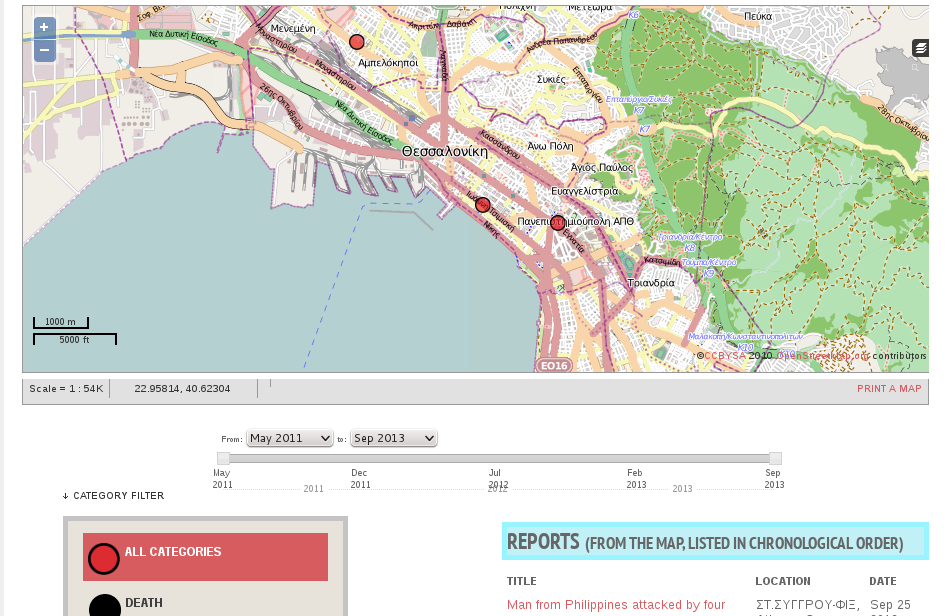This screenshot has height=616, width=949.
Task: Click the red circle icon for All Categories
Action: tap(103, 558)
